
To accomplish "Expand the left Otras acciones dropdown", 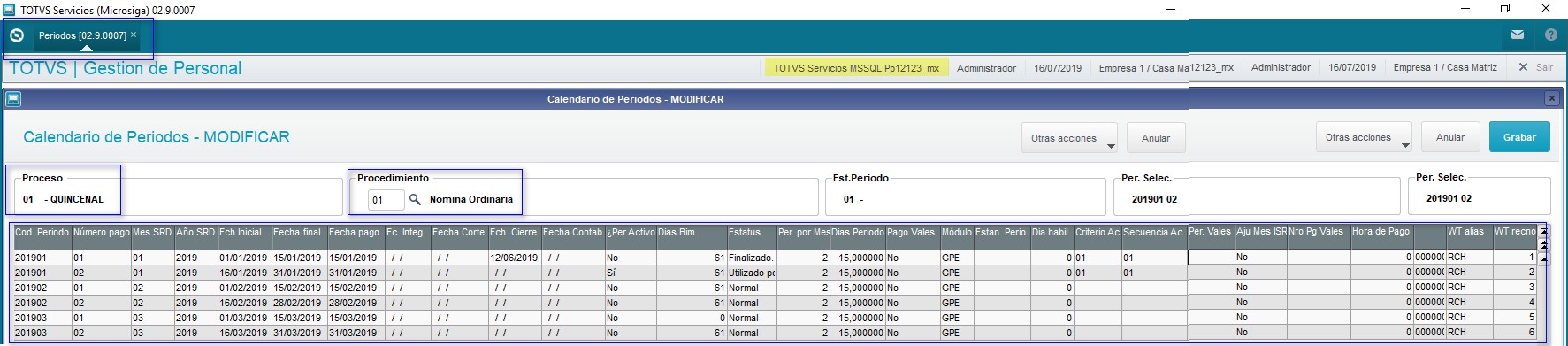I will point(1112,146).
